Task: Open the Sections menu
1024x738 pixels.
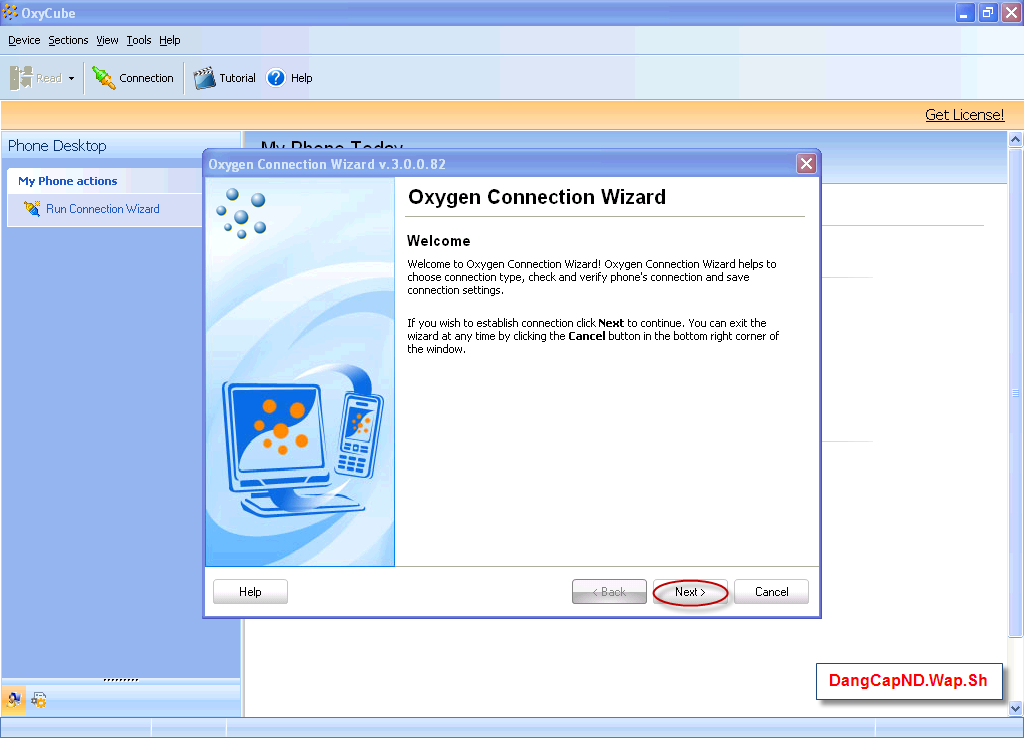Action: (68, 40)
